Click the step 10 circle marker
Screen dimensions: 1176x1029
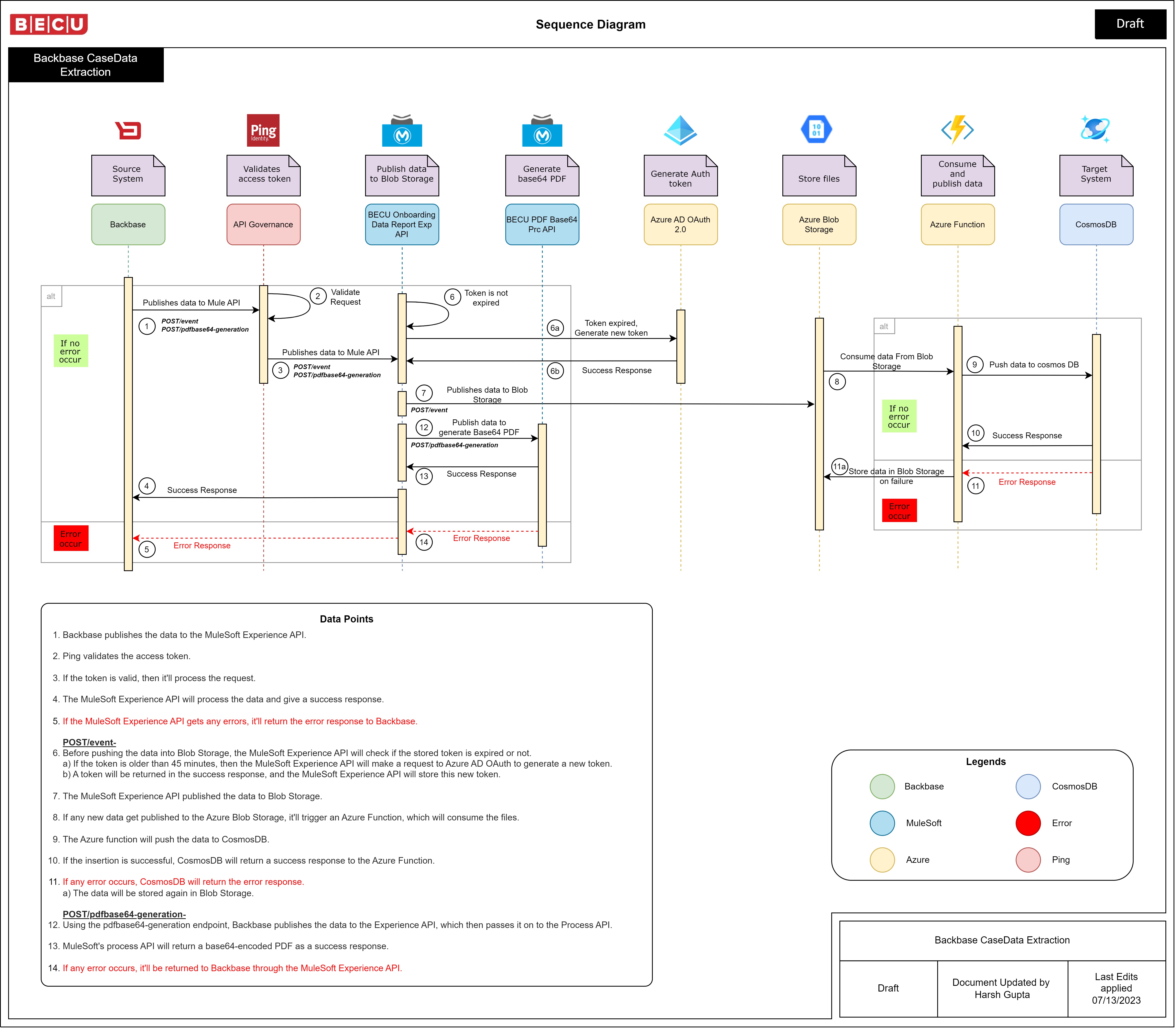pyautogui.click(x=976, y=433)
